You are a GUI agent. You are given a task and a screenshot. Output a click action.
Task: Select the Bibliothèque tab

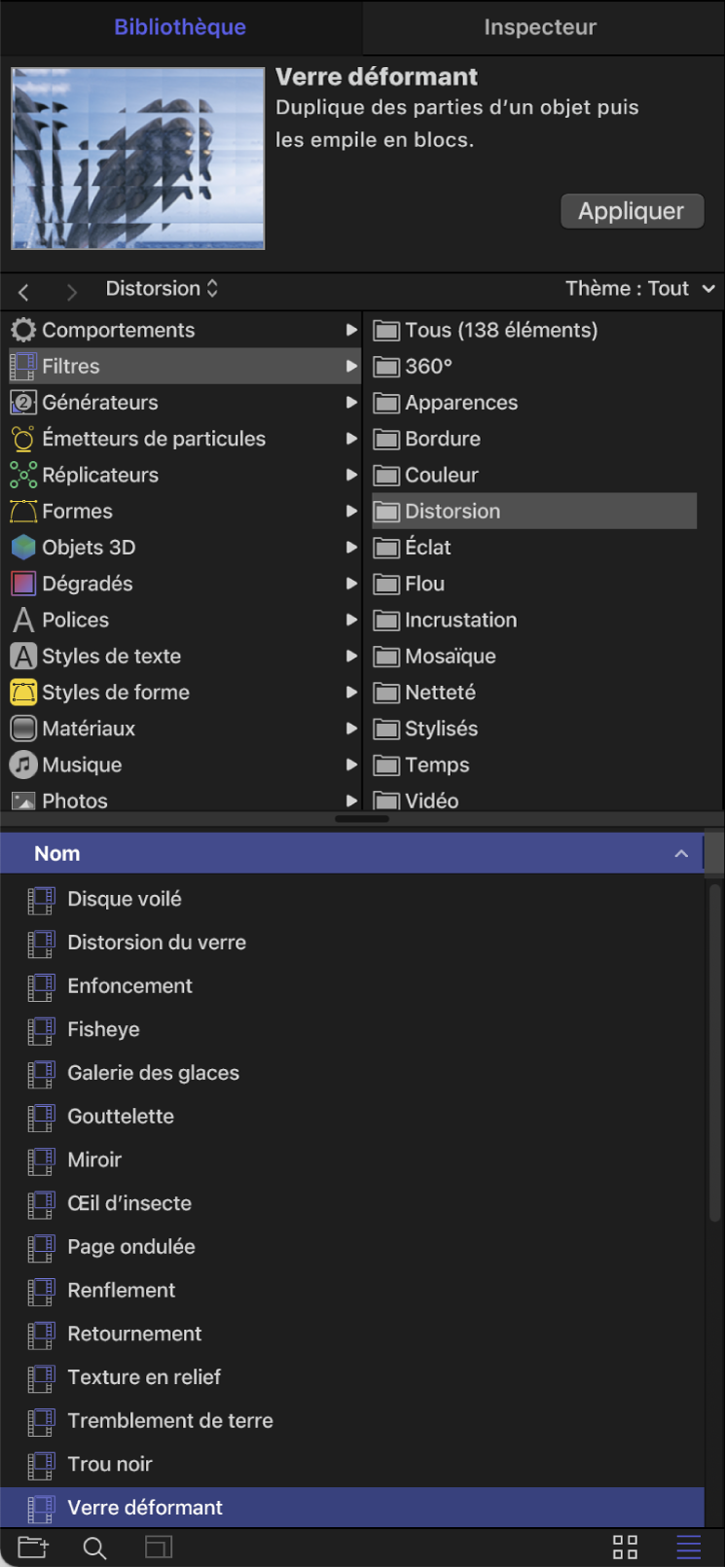(x=180, y=27)
